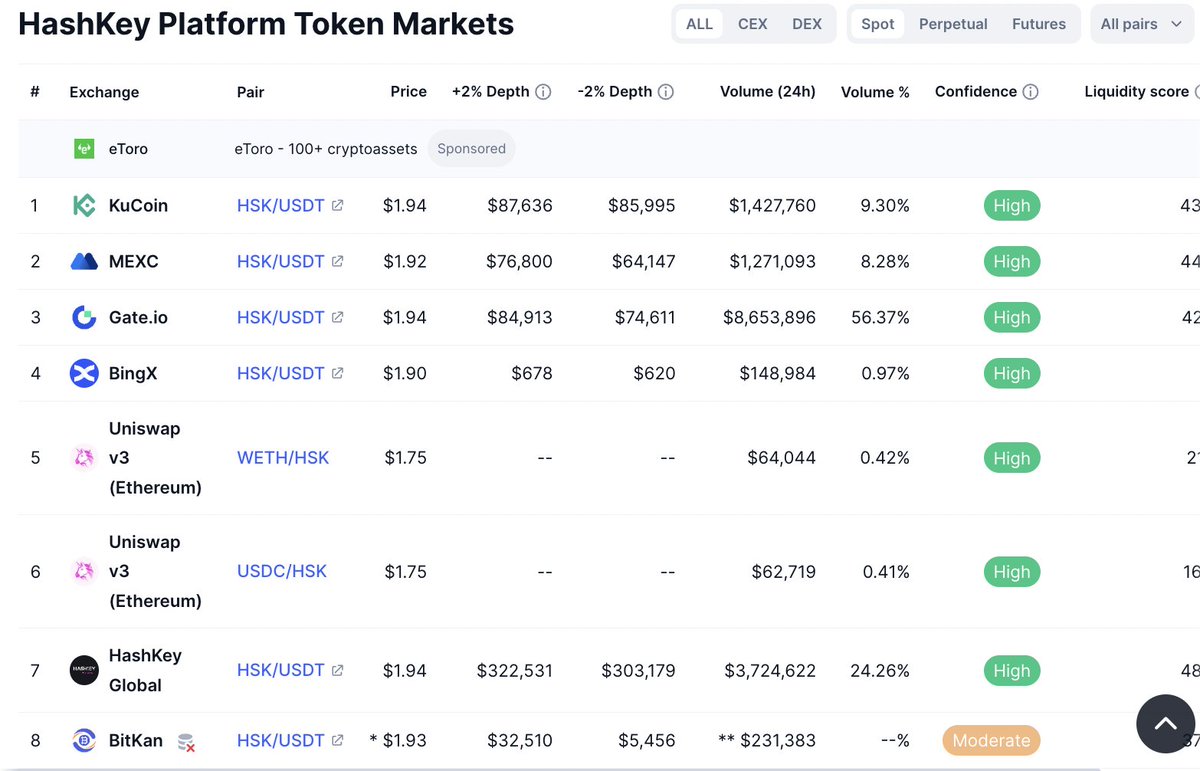1200x771 pixels.
Task: Open HashKey Global HSK/USDT pair link
Action: coord(281,670)
